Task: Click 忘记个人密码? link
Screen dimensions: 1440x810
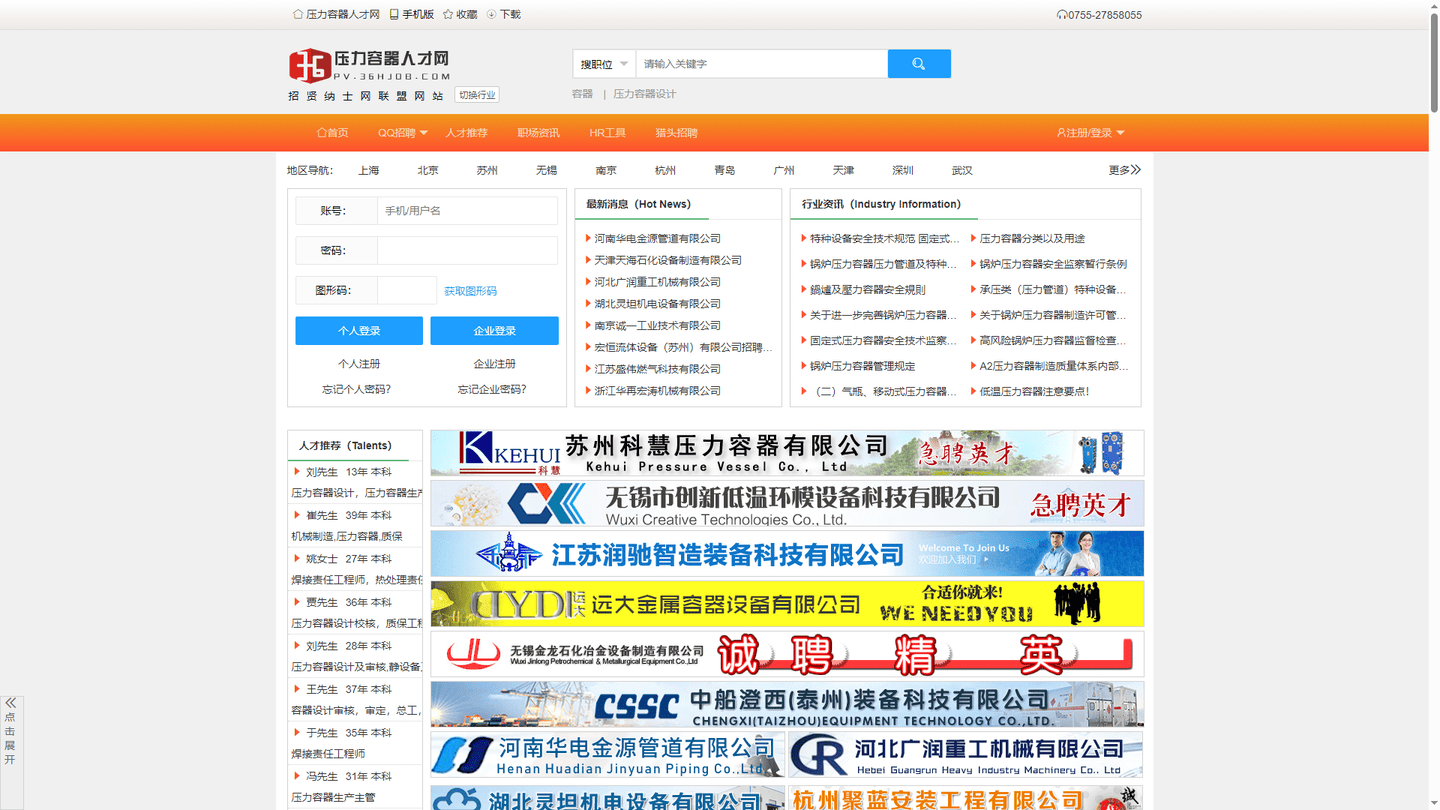Action: 357,390
